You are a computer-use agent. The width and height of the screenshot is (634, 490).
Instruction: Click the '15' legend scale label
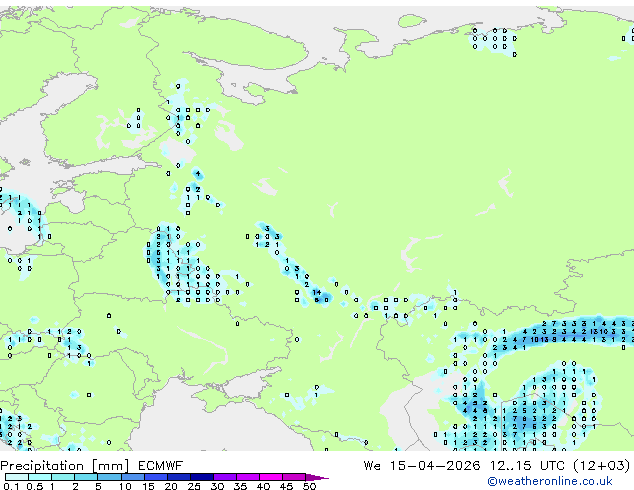148,486
